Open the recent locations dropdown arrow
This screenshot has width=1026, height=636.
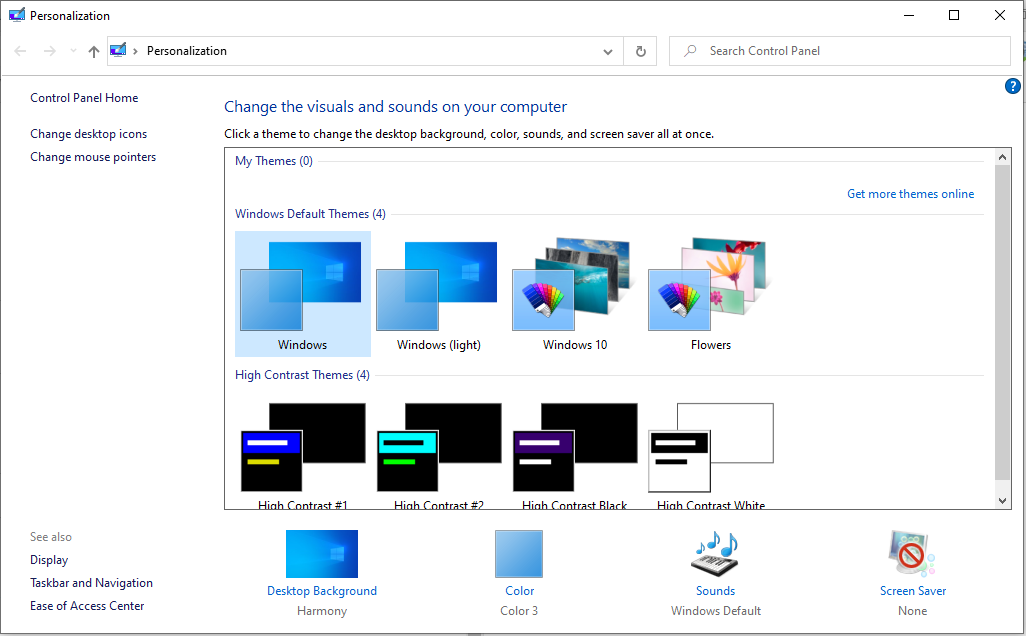pyautogui.click(x=73, y=51)
